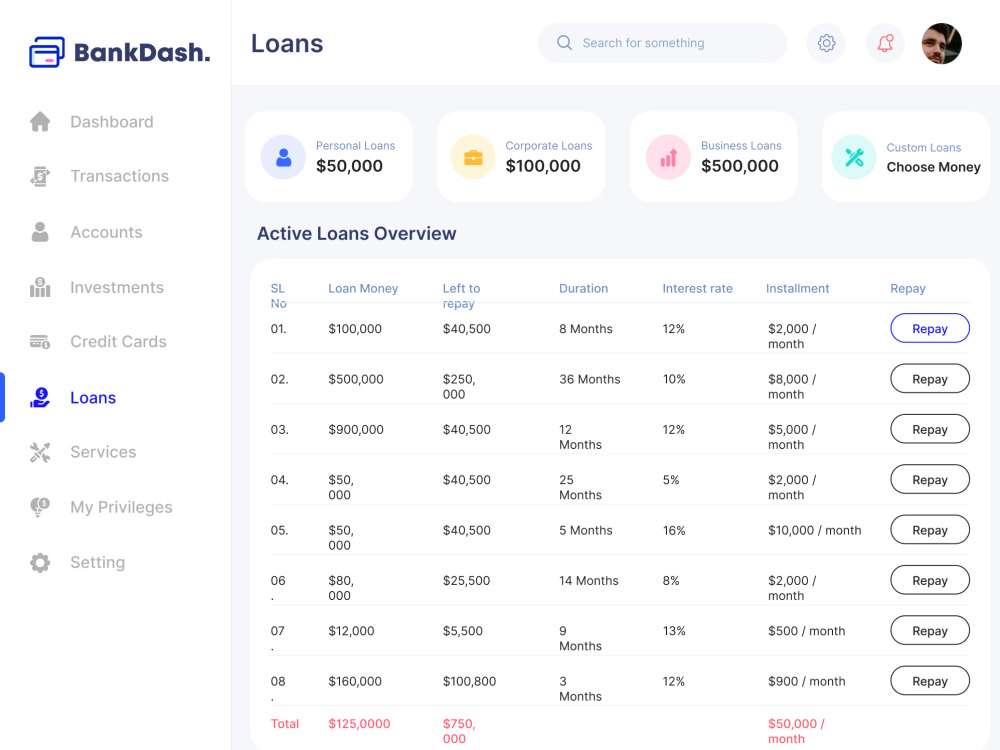Open Setting from sidebar
Screen dimensions: 1000x750
click(x=98, y=562)
